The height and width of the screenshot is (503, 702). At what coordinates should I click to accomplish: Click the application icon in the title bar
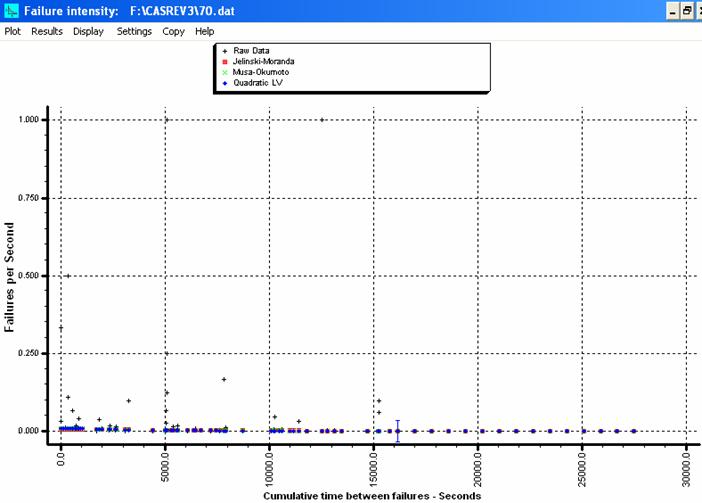10,10
